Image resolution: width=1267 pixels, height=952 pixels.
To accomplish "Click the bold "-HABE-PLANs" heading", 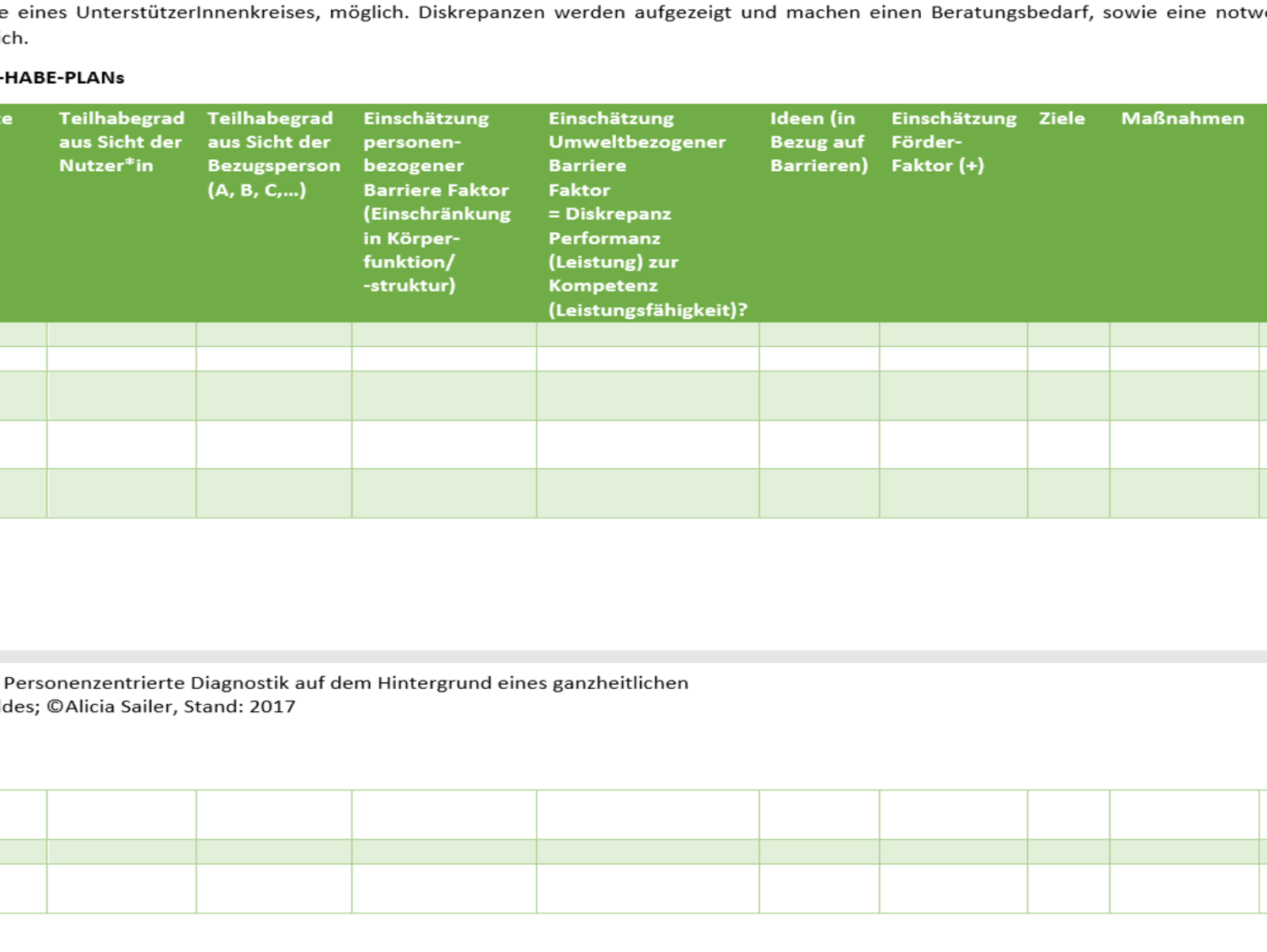I will click(62, 78).
